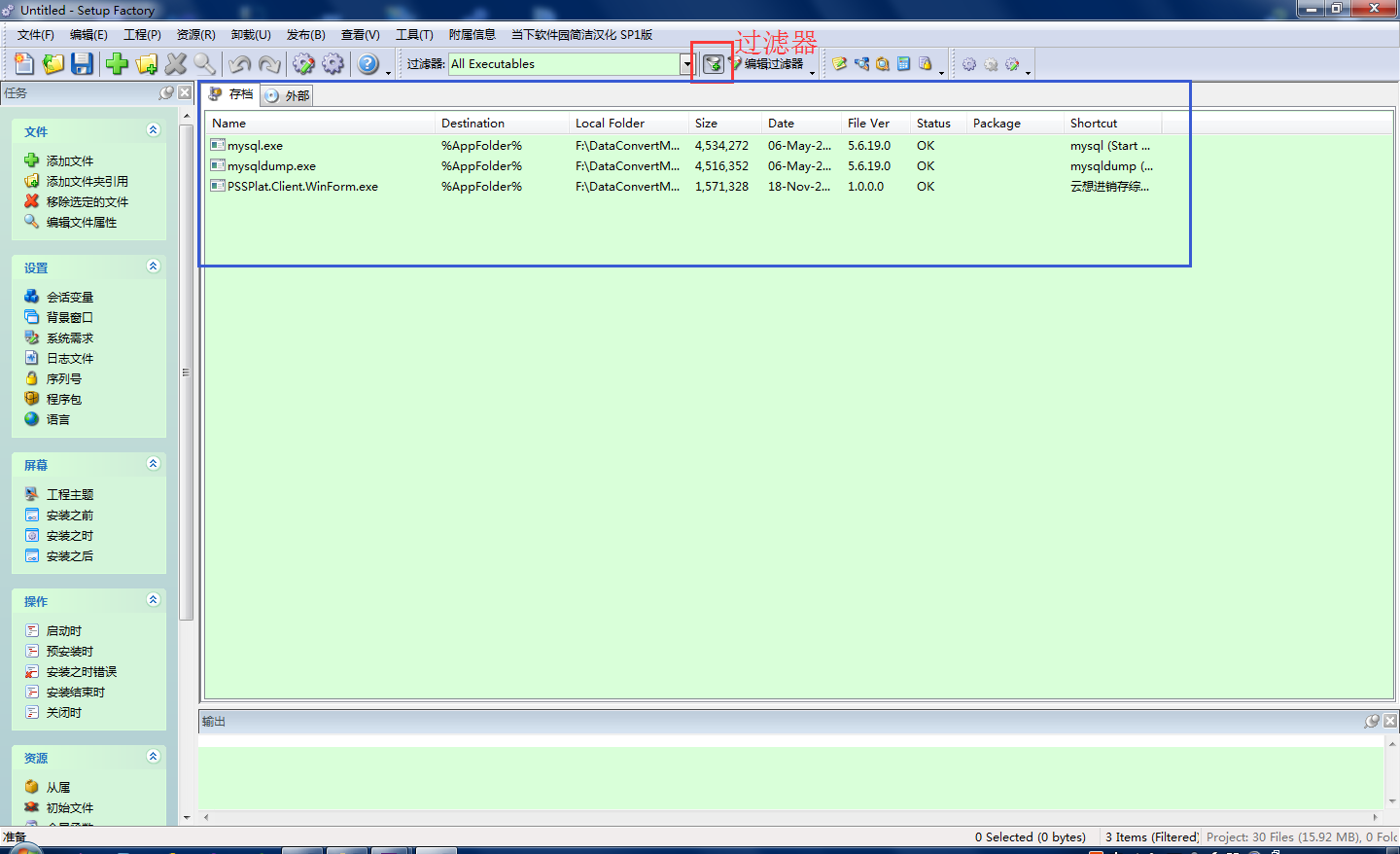
Task: Click the first gray gear in right toolbar
Action: (969, 64)
